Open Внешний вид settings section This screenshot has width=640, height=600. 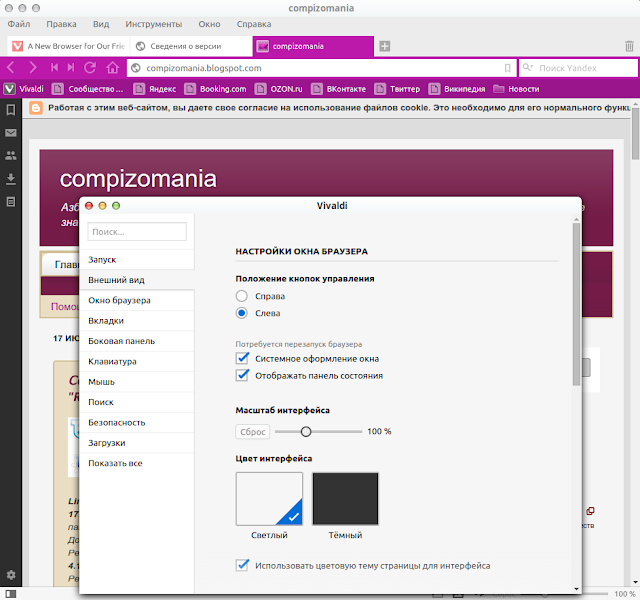coord(137,280)
